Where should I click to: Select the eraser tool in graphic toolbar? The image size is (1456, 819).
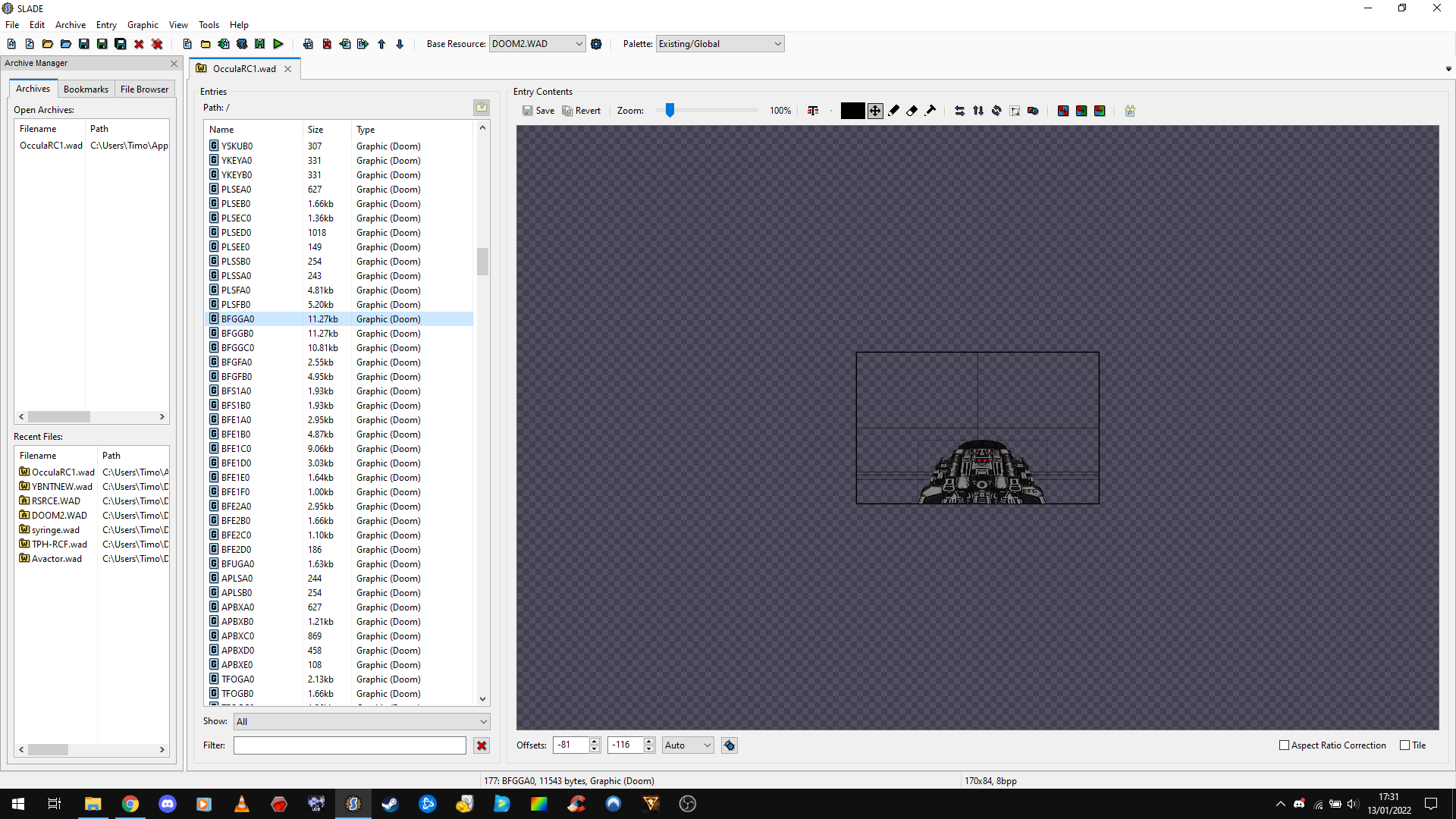click(x=912, y=111)
